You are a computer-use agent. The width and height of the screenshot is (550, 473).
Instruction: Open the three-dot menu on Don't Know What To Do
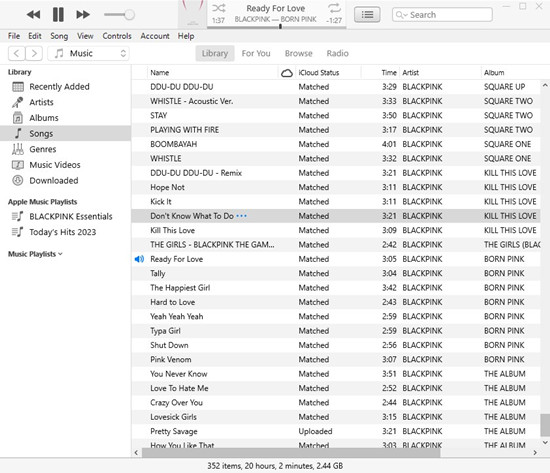point(241,216)
